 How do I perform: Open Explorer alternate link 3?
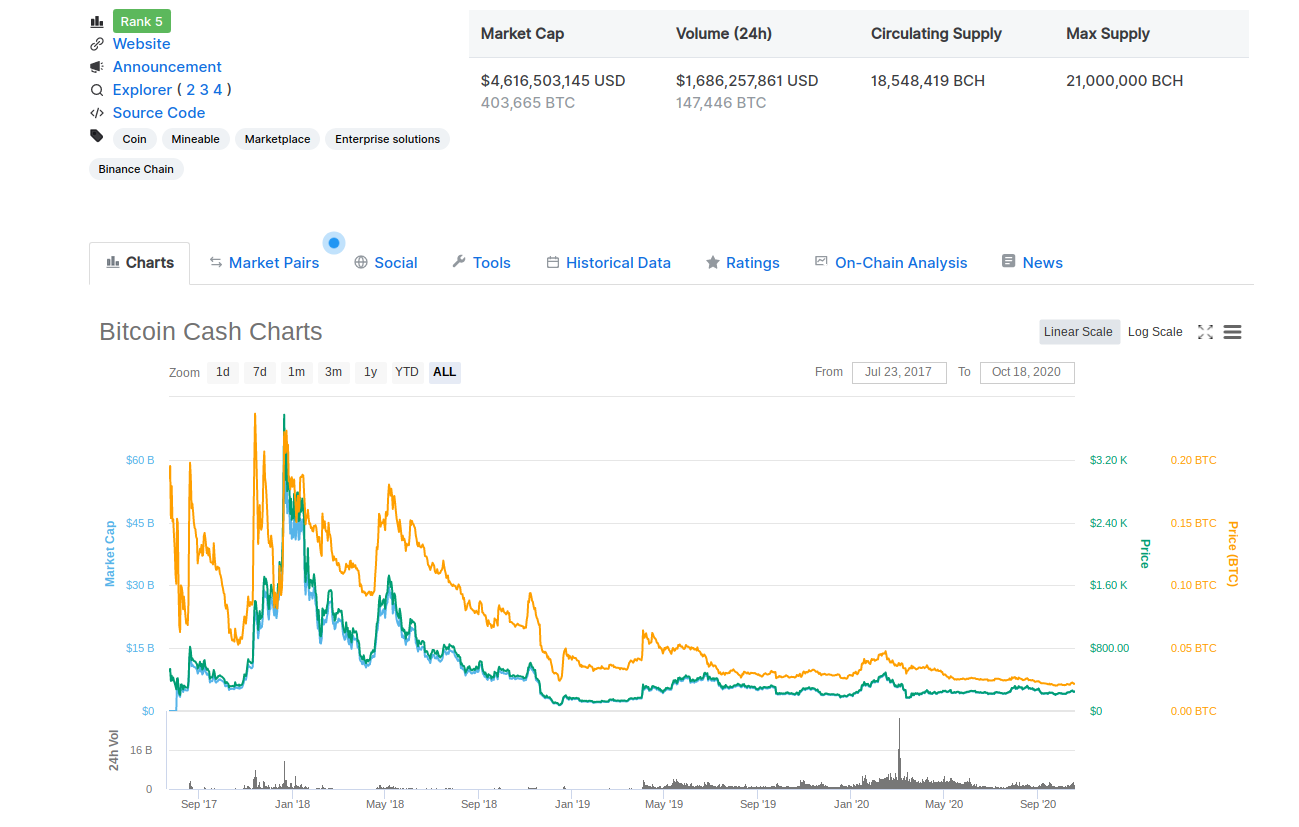[x=204, y=90]
